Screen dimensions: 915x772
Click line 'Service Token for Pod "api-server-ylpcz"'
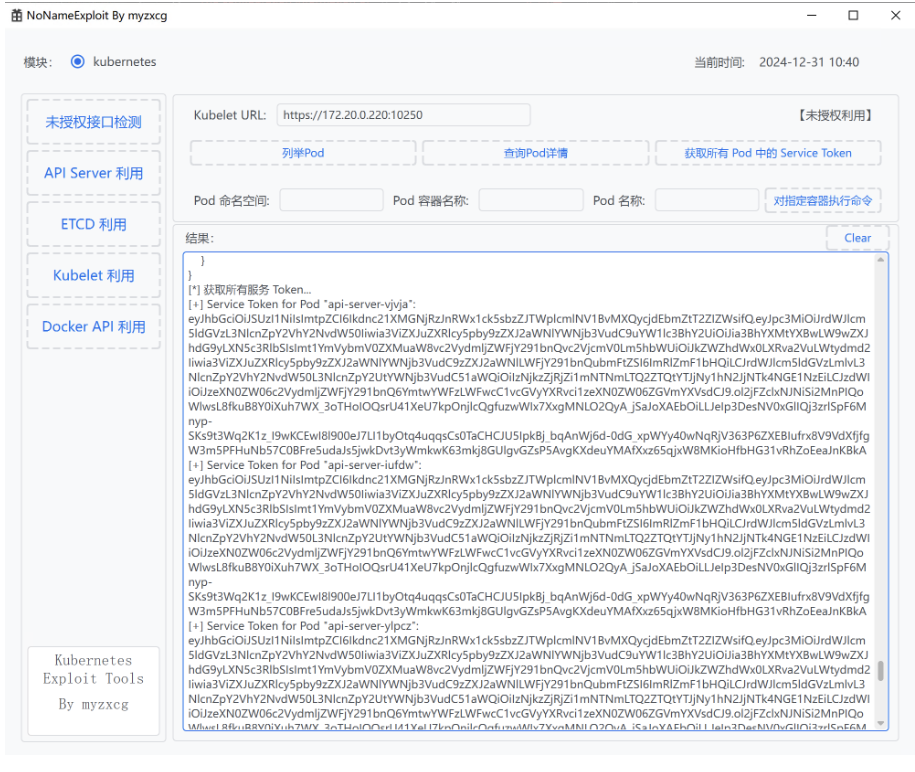tap(303, 626)
